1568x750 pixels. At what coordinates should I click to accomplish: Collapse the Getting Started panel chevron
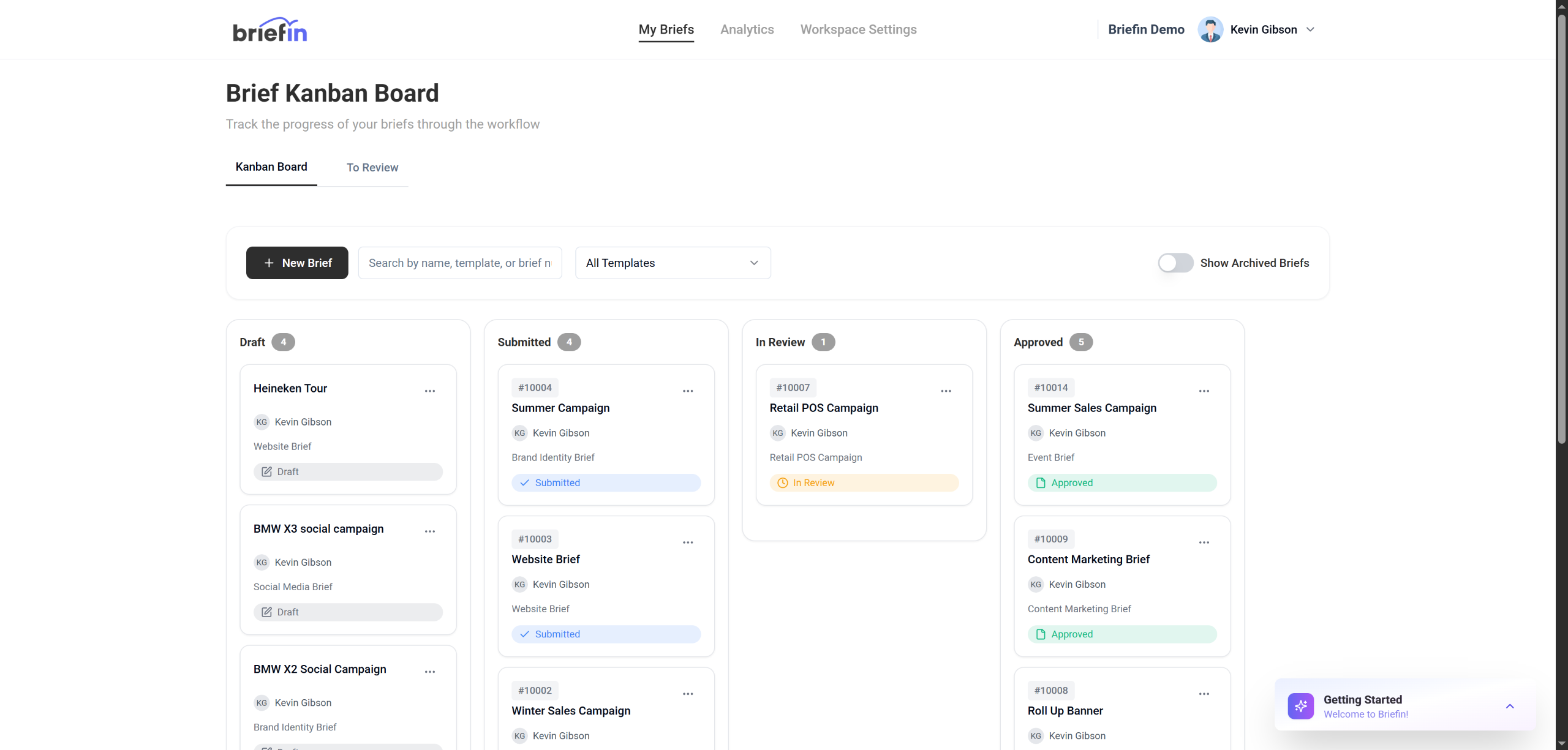[x=1510, y=706]
